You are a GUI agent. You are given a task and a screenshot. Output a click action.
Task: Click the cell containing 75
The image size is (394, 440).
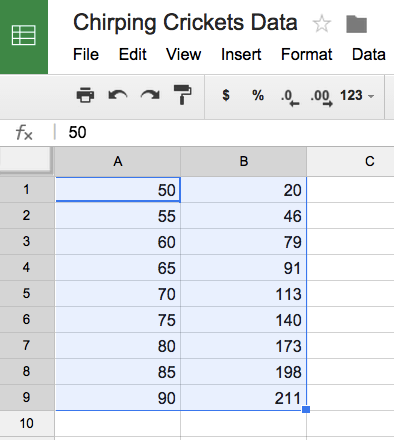118,320
